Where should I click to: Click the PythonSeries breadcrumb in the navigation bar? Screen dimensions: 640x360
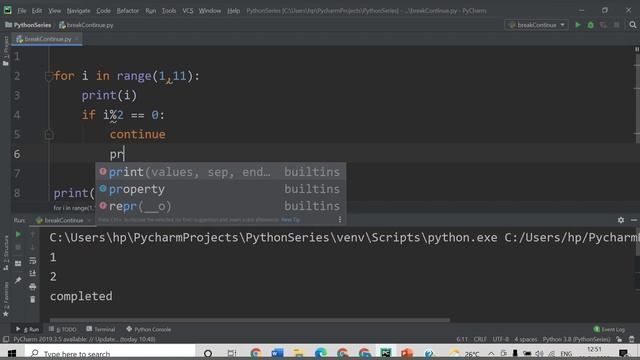(x=28, y=25)
